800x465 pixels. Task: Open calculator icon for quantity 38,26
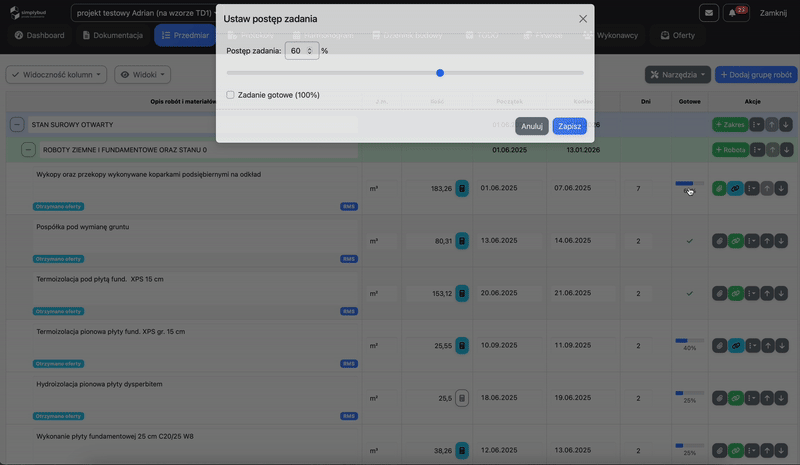[x=462, y=450]
